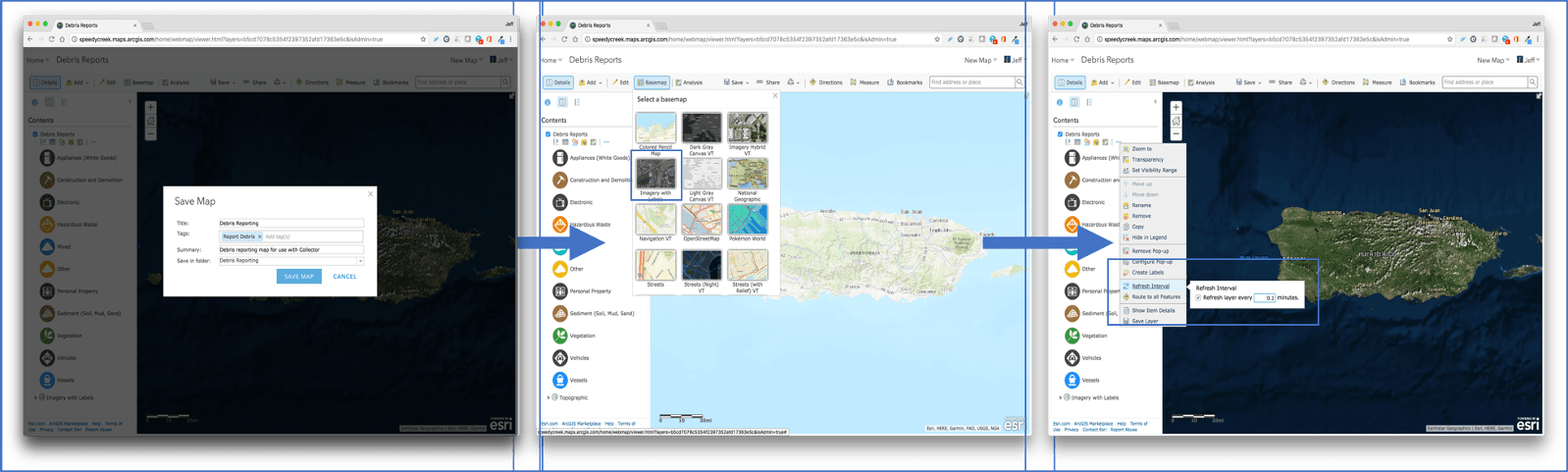
Task: Choose 'Show Item Details' in the context menu
Action: [x=1153, y=310]
